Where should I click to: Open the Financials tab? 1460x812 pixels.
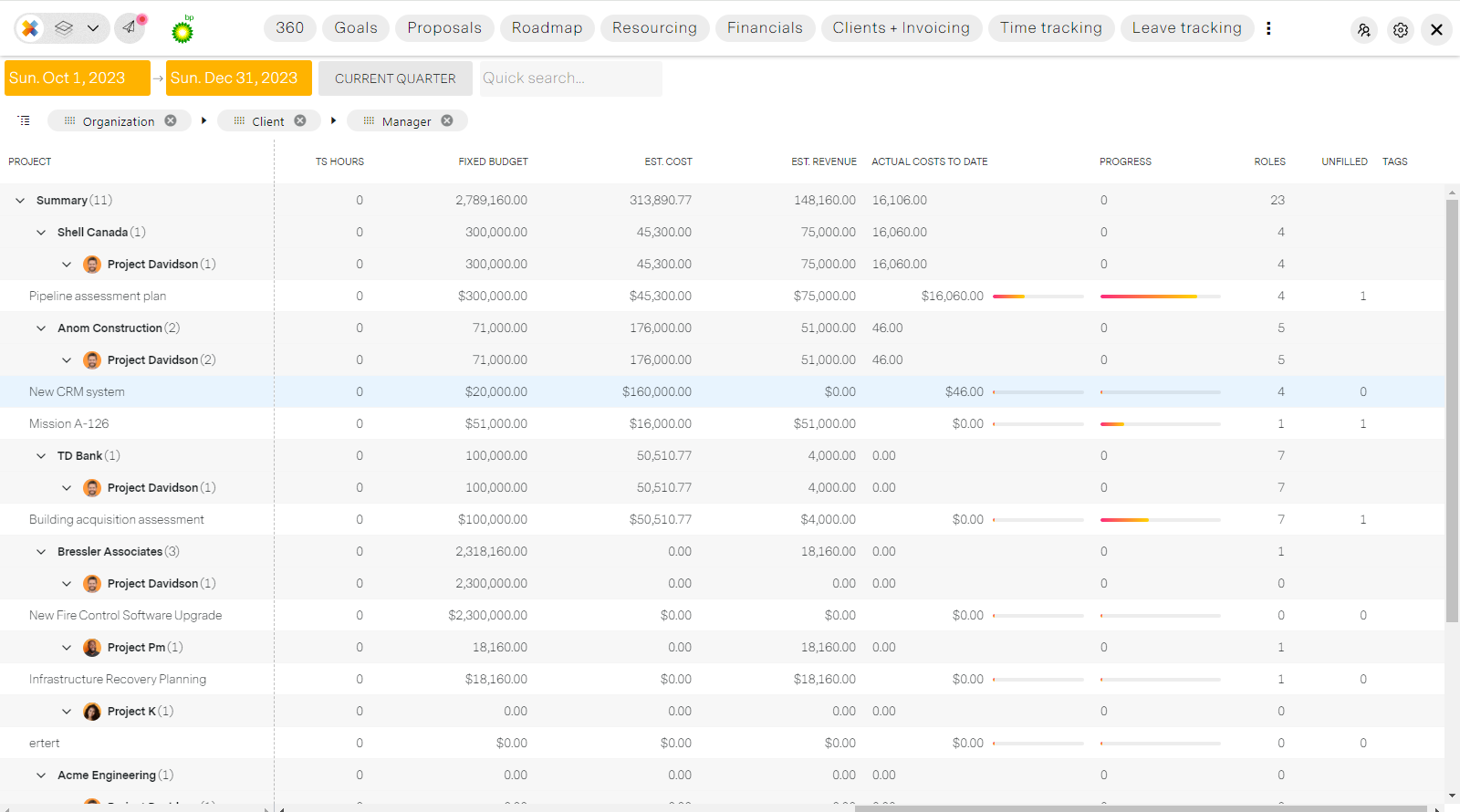click(x=765, y=28)
